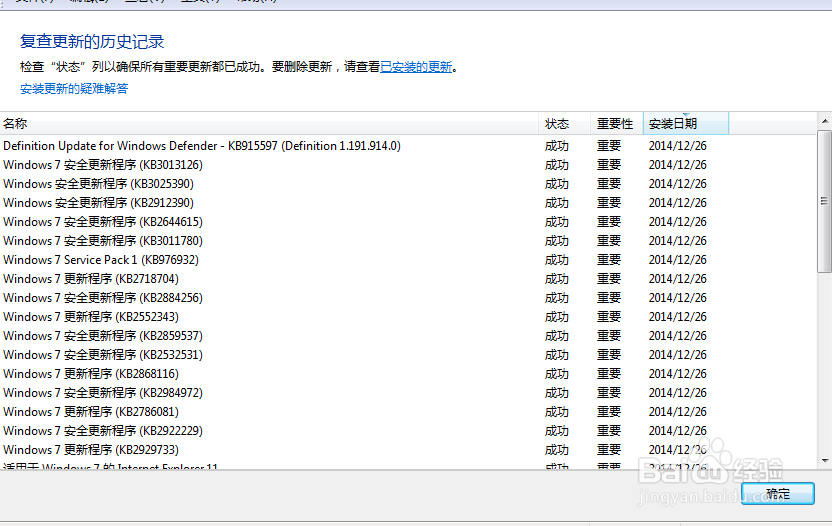Click 成功 status in the KB2718704 row
This screenshot has height=526, width=832.
(x=557, y=279)
